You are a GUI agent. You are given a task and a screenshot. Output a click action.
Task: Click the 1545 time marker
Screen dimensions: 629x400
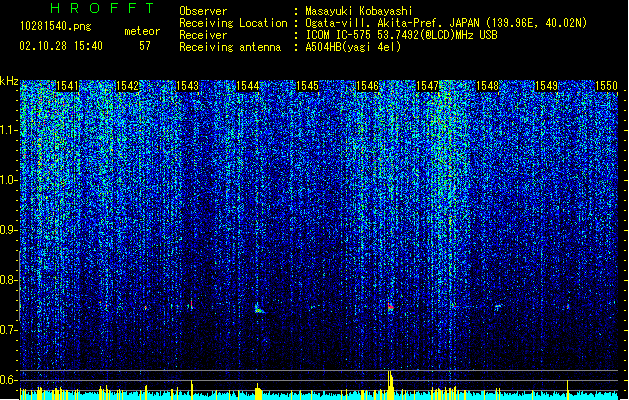pyautogui.click(x=307, y=86)
